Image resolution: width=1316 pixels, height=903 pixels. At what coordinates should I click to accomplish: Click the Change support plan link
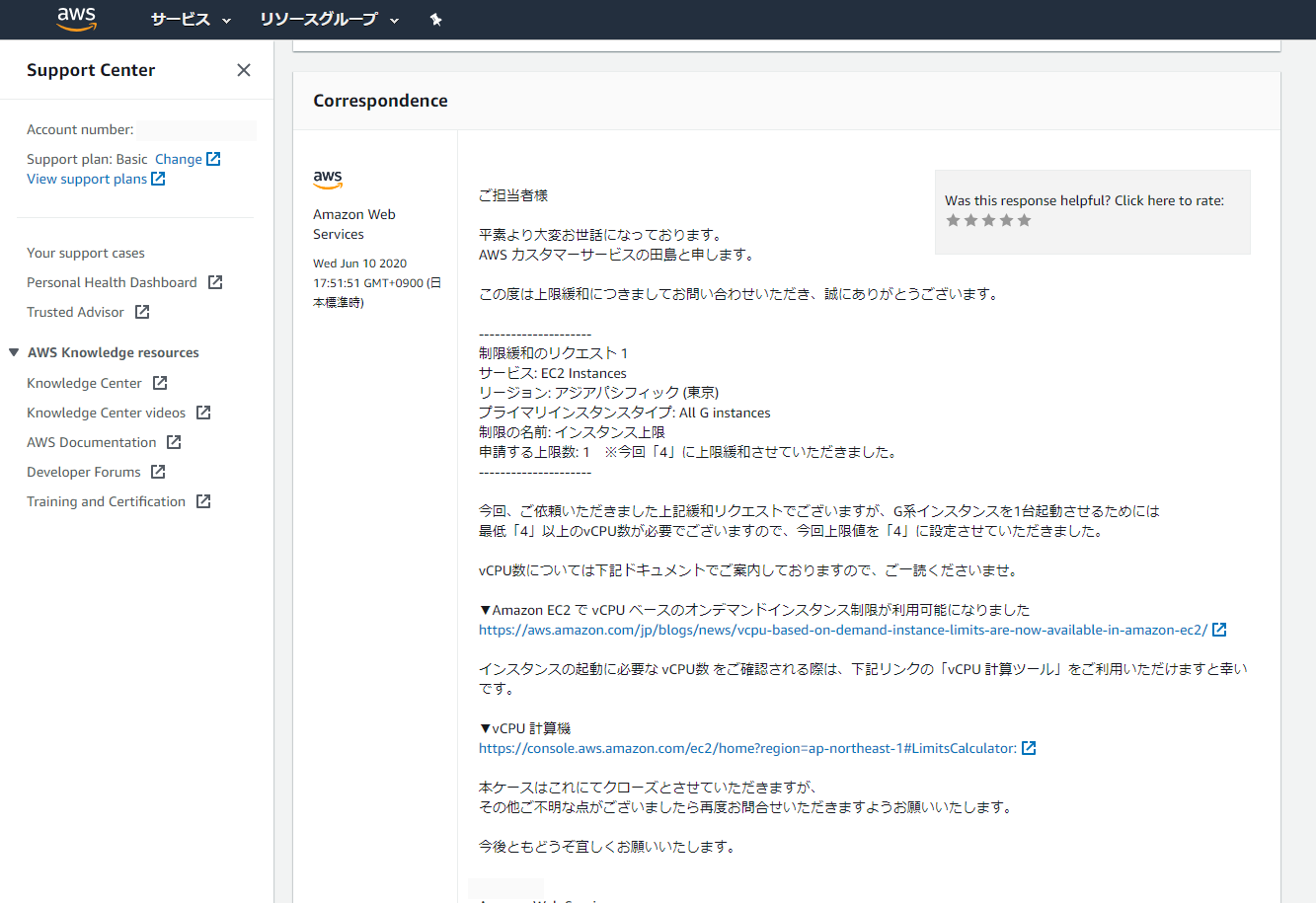pos(179,159)
